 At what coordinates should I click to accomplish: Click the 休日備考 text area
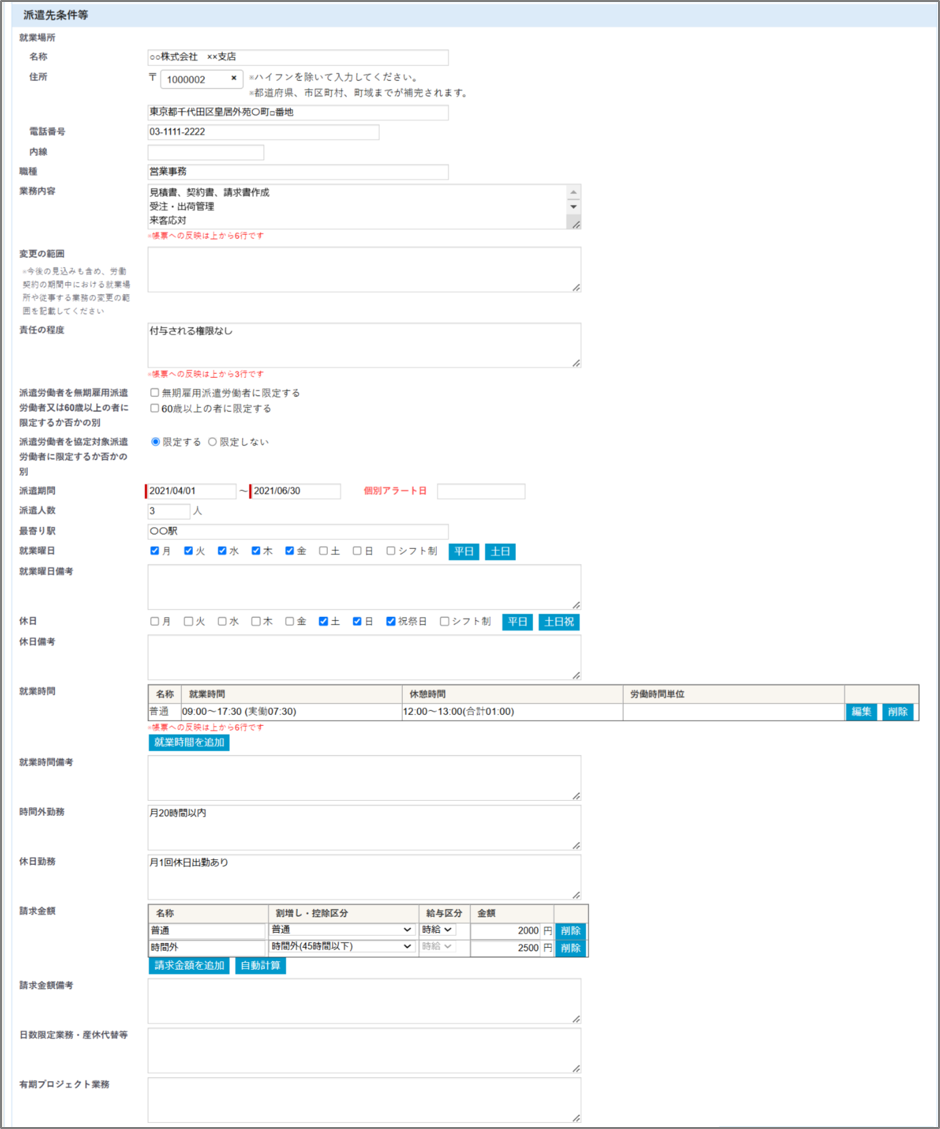point(364,657)
